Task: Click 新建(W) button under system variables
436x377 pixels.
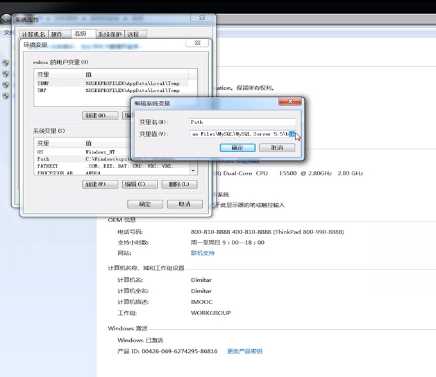Action: point(100,184)
